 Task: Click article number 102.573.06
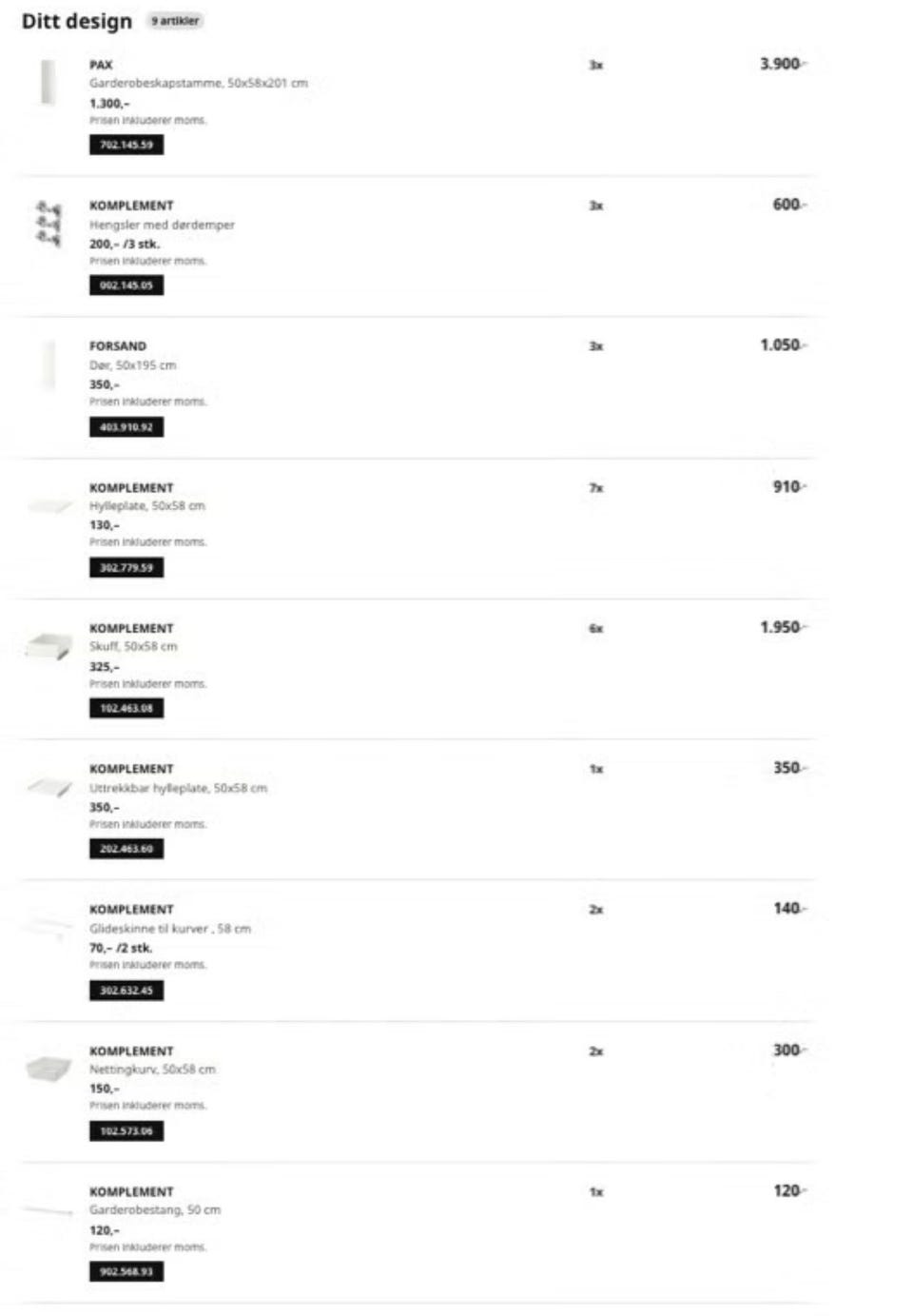pyautogui.click(x=126, y=1131)
